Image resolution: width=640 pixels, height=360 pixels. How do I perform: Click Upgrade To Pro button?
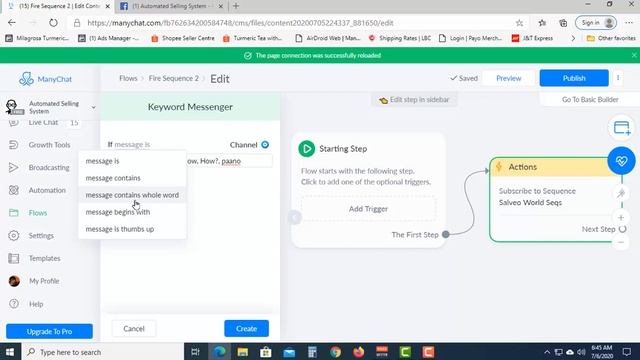click(x=49, y=331)
